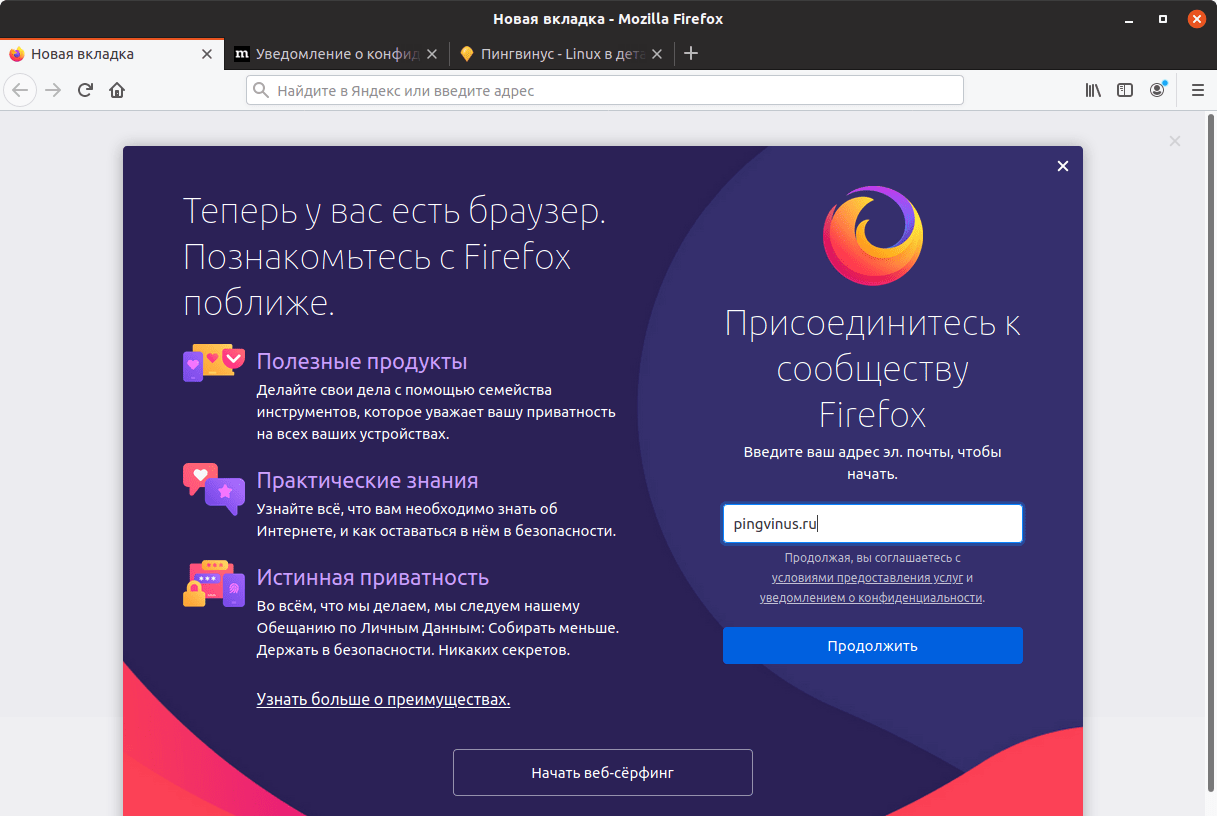This screenshot has width=1217, height=816.
Task: Click the 'Практические знания' heading
Action: point(368,480)
